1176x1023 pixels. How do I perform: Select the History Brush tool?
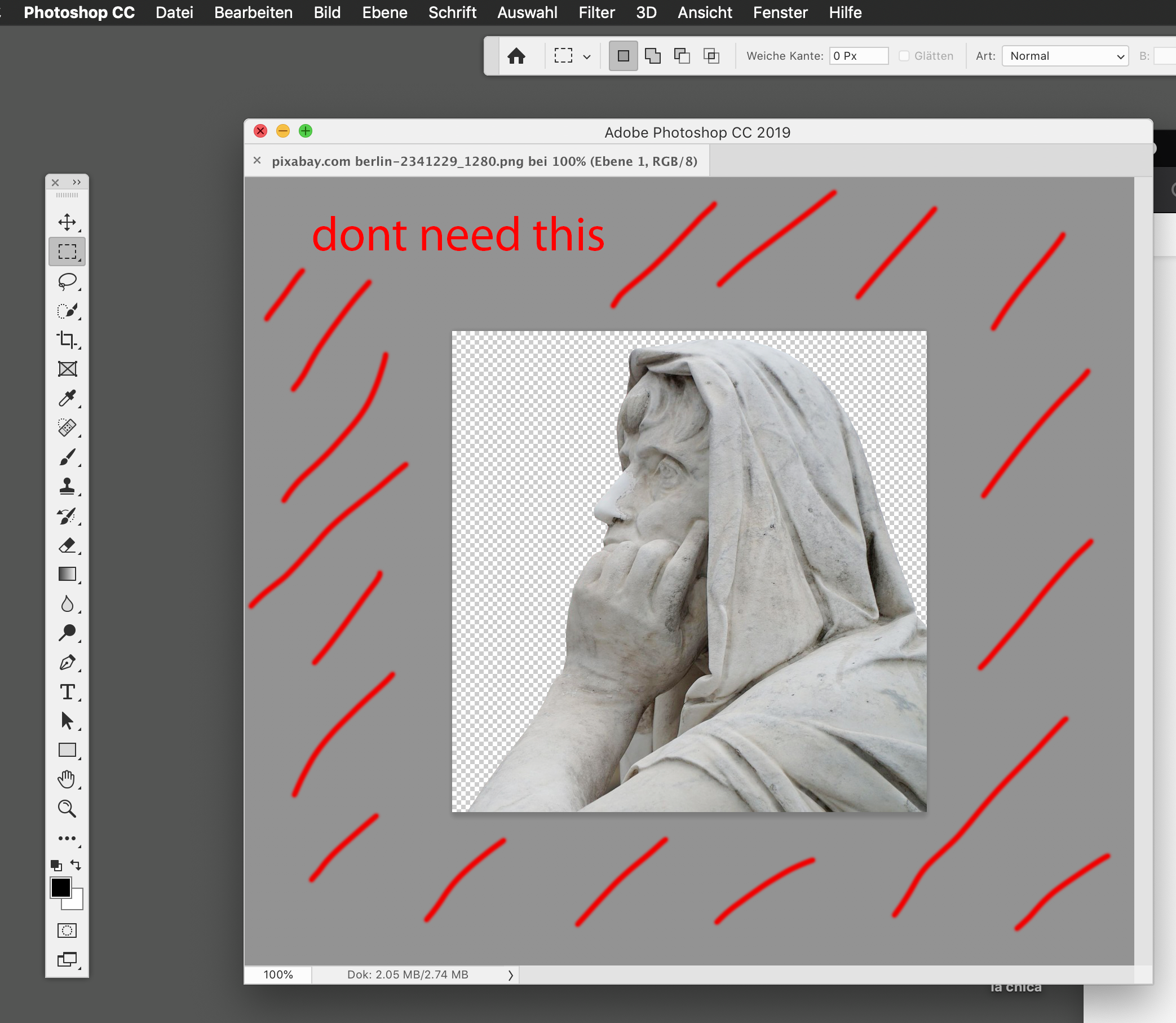[x=67, y=516]
